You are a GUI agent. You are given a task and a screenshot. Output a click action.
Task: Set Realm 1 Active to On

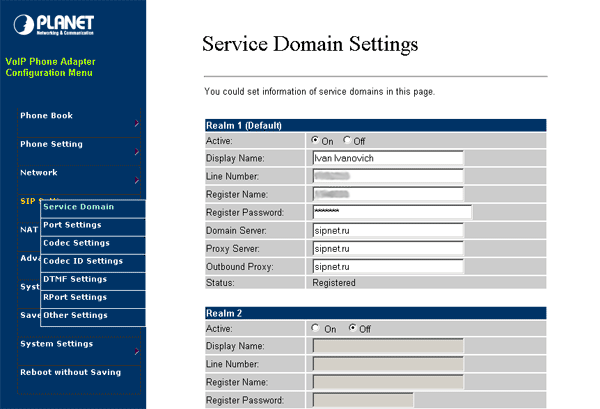(315, 140)
